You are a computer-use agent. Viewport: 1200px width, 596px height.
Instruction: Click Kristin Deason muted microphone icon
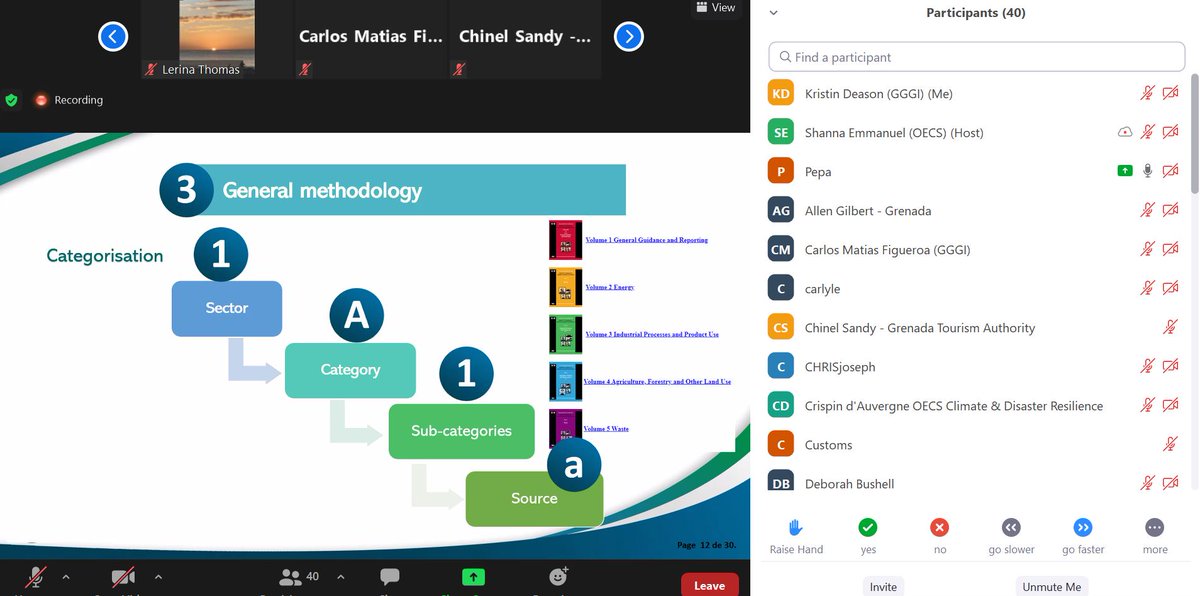[1148, 93]
